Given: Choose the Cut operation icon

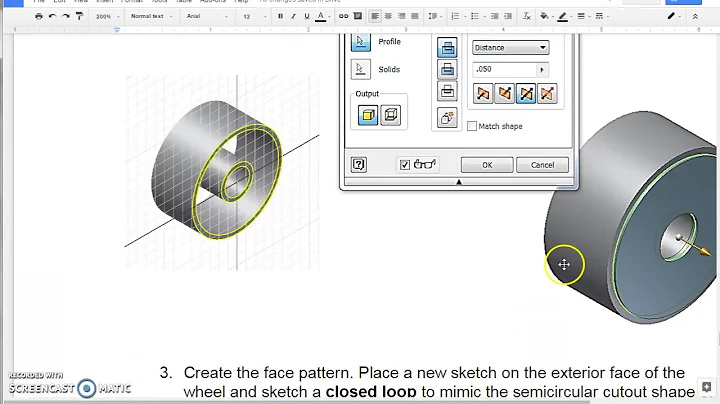Looking at the screenshot, I should point(447,69).
